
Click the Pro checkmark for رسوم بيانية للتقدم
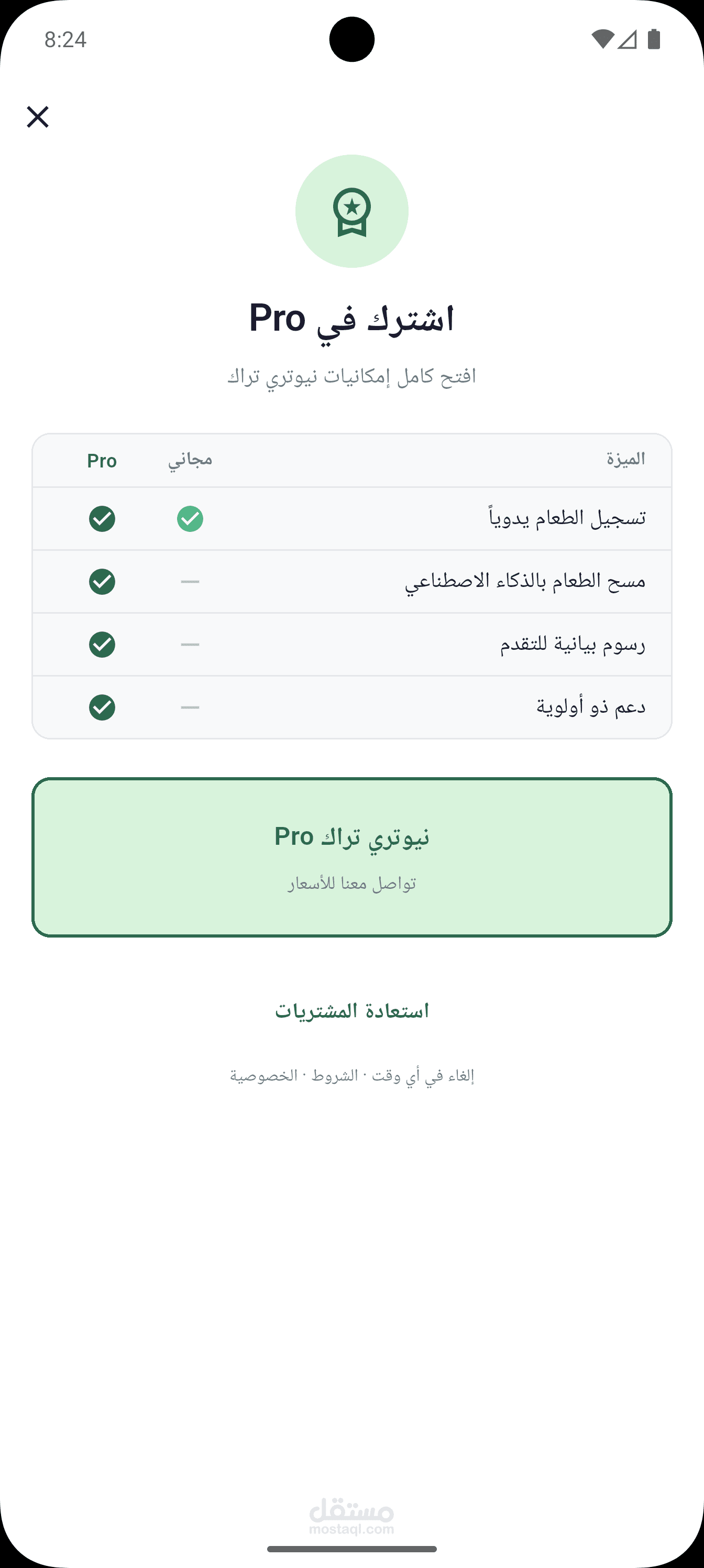click(102, 645)
